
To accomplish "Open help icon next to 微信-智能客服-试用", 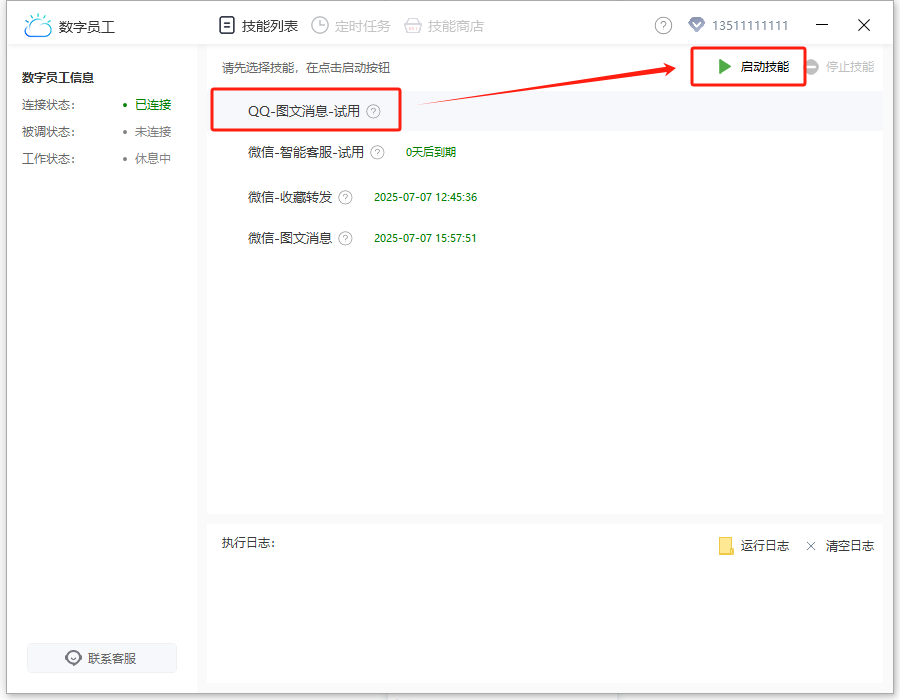I will click(377, 152).
